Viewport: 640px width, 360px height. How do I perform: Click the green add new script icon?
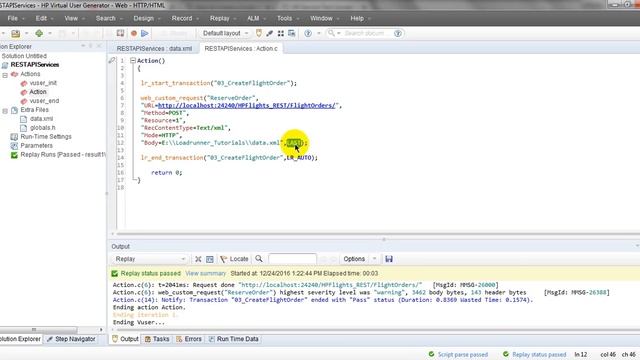pos(39,33)
